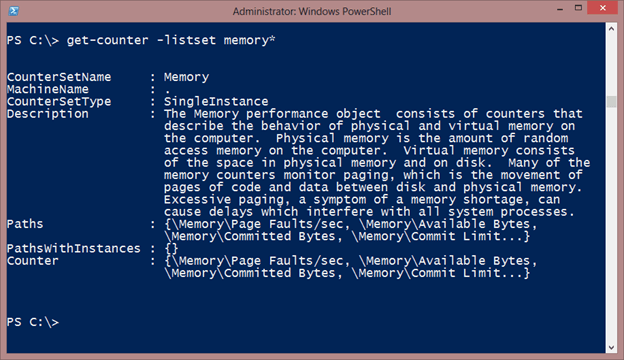Click the Description label
This screenshot has height=360, width=624.
(x=48, y=114)
